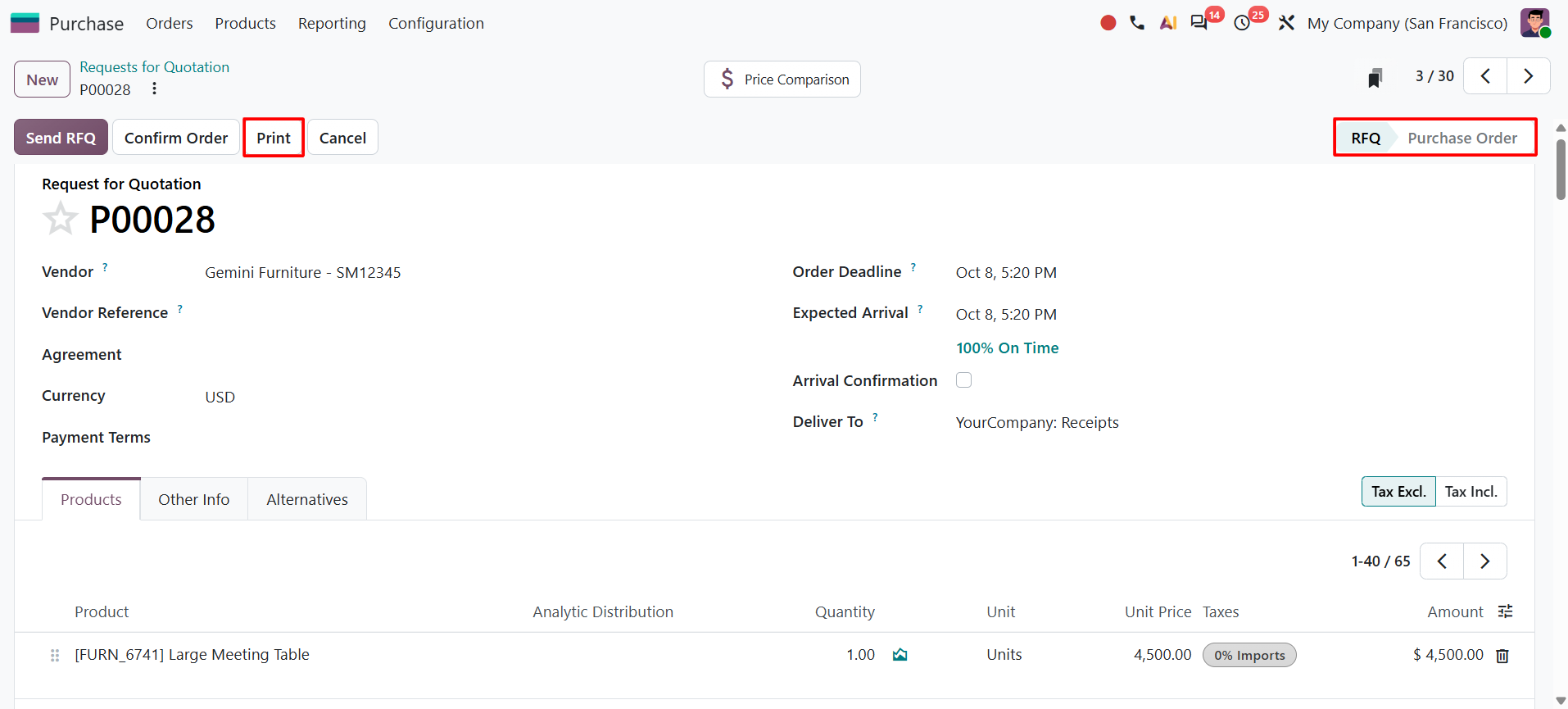Go to the previous record arrow
This screenshot has width=1568, height=709.
click(x=1485, y=76)
